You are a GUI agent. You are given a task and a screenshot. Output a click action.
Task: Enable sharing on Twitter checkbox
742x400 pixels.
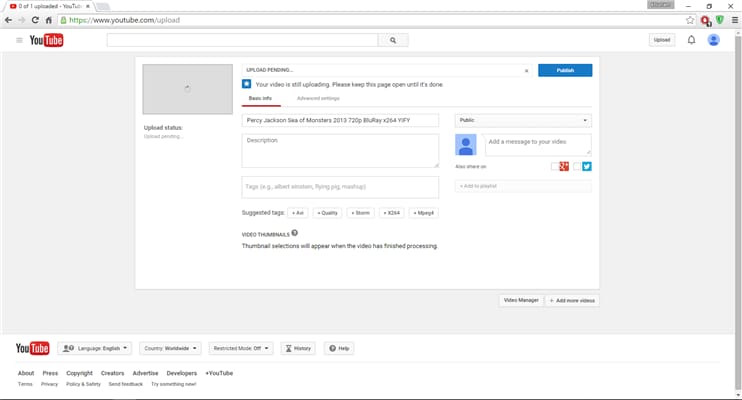click(x=577, y=167)
